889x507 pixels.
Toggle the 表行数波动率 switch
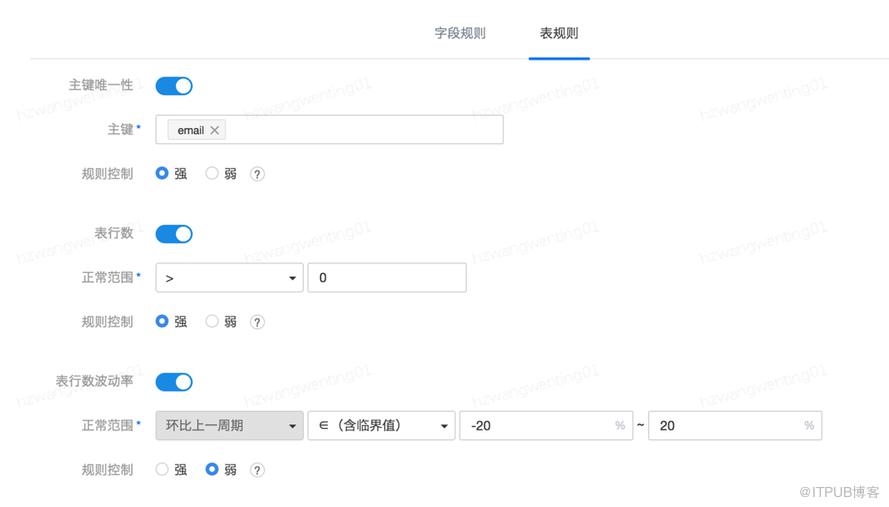pyautogui.click(x=174, y=382)
